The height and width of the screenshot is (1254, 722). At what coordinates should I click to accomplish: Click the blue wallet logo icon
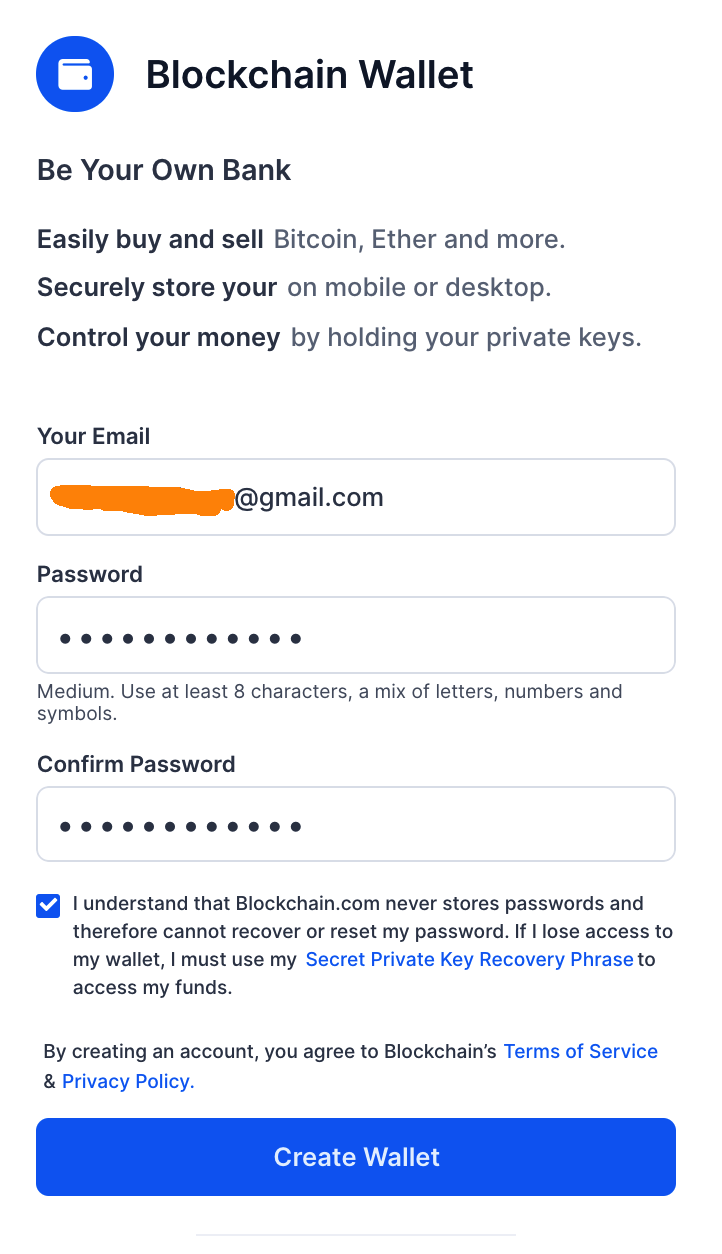coord(75,74)
